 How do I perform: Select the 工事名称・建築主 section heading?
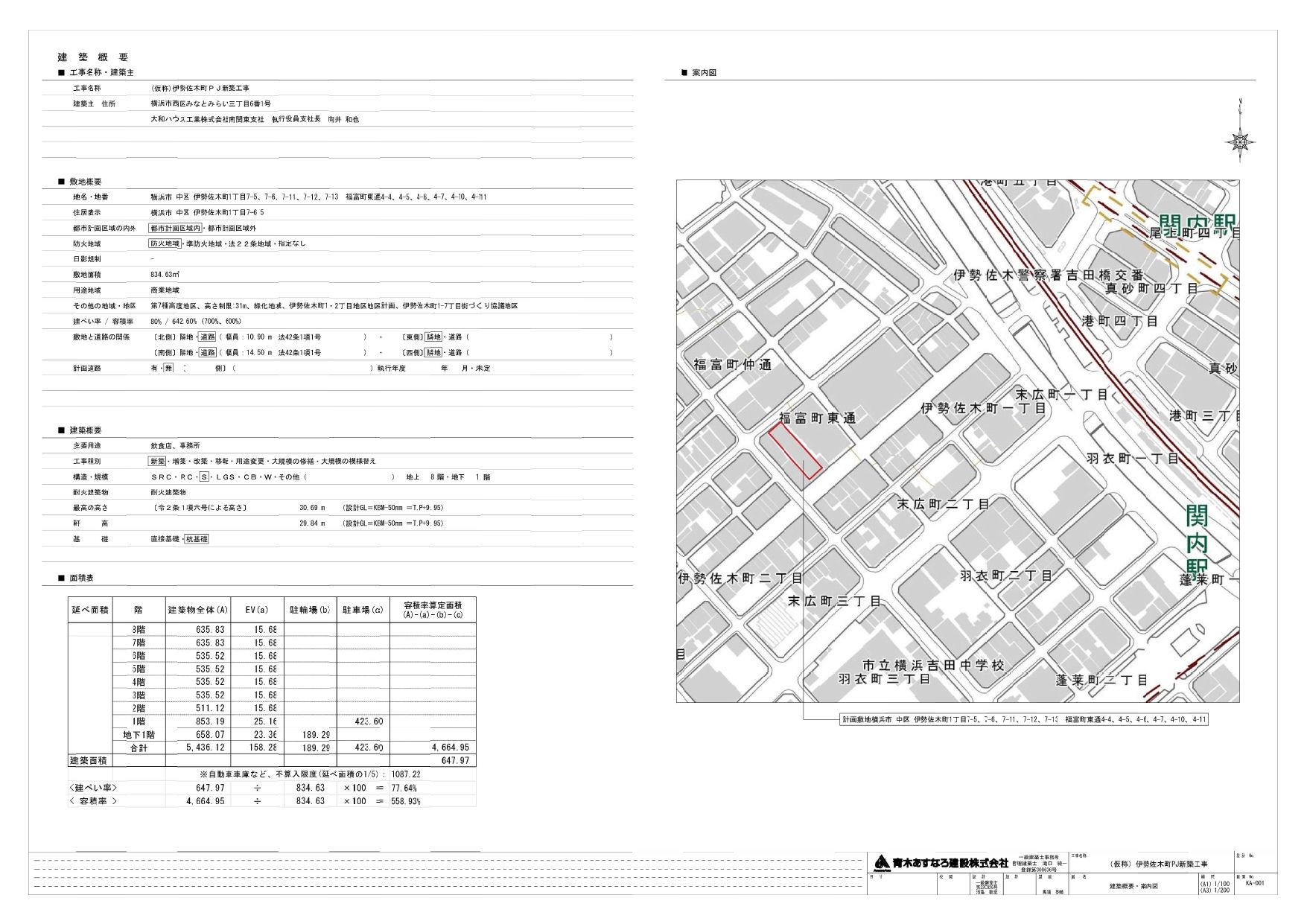coord(101,73)
